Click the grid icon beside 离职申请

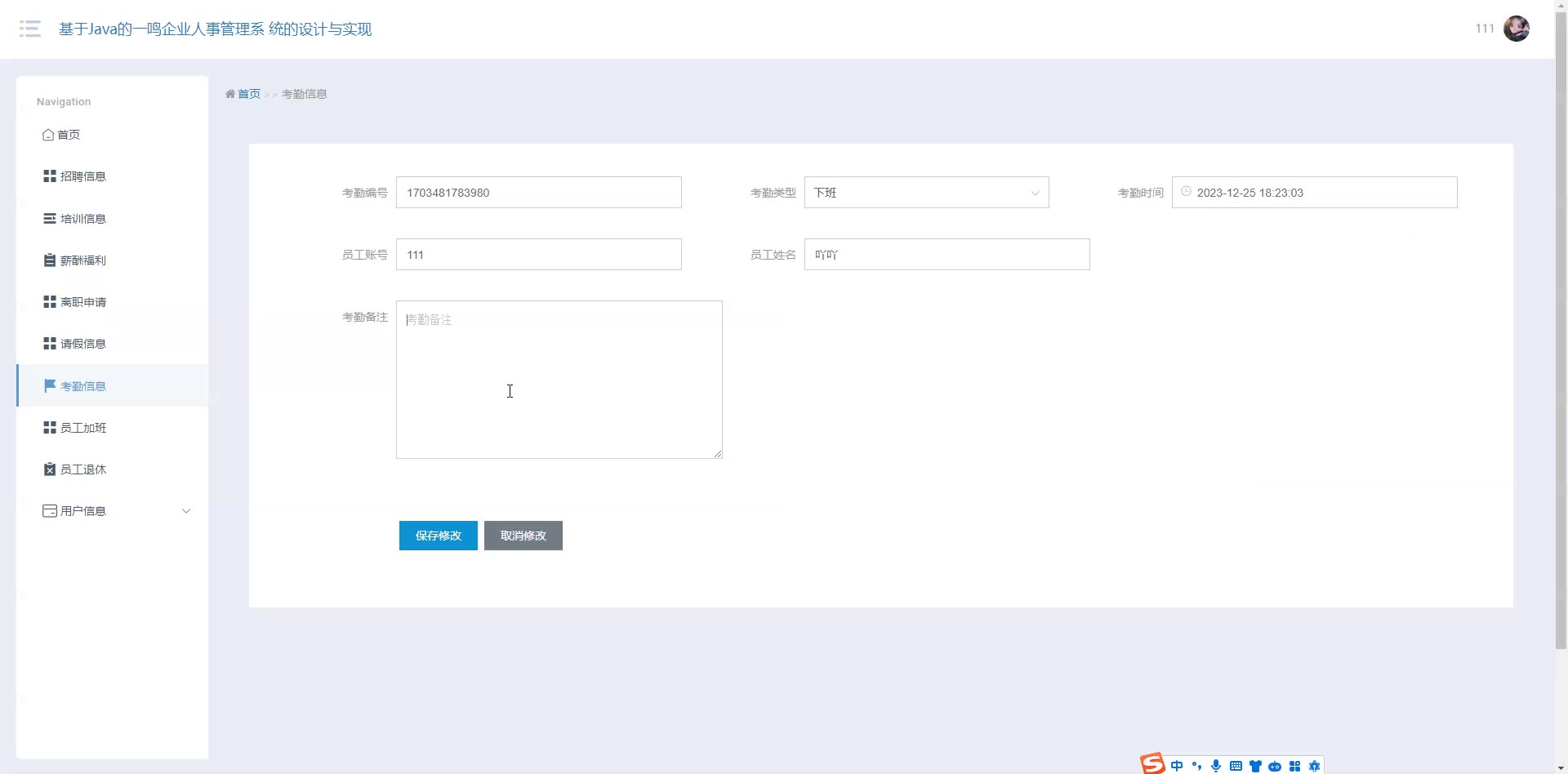pos(50,302)
